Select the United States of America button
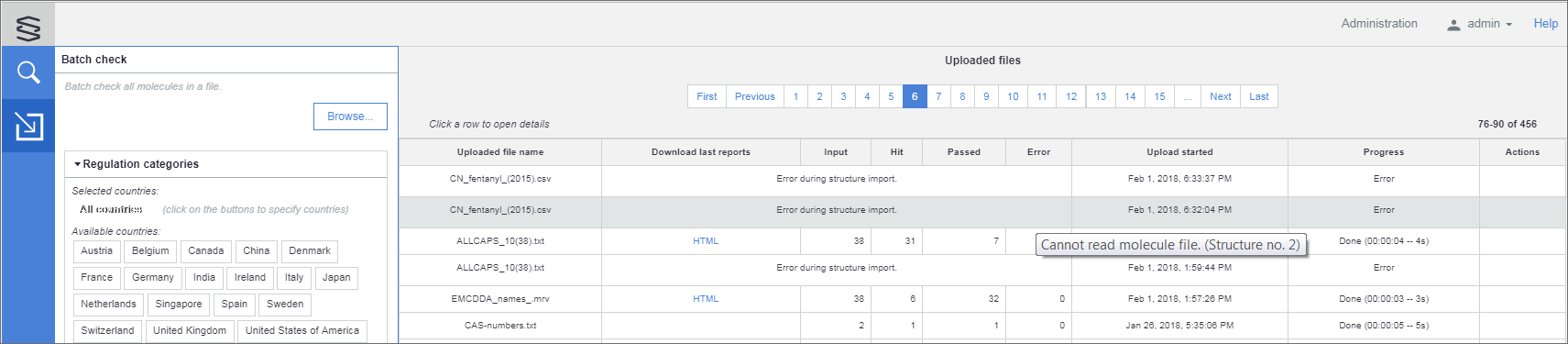 [302, 331]
